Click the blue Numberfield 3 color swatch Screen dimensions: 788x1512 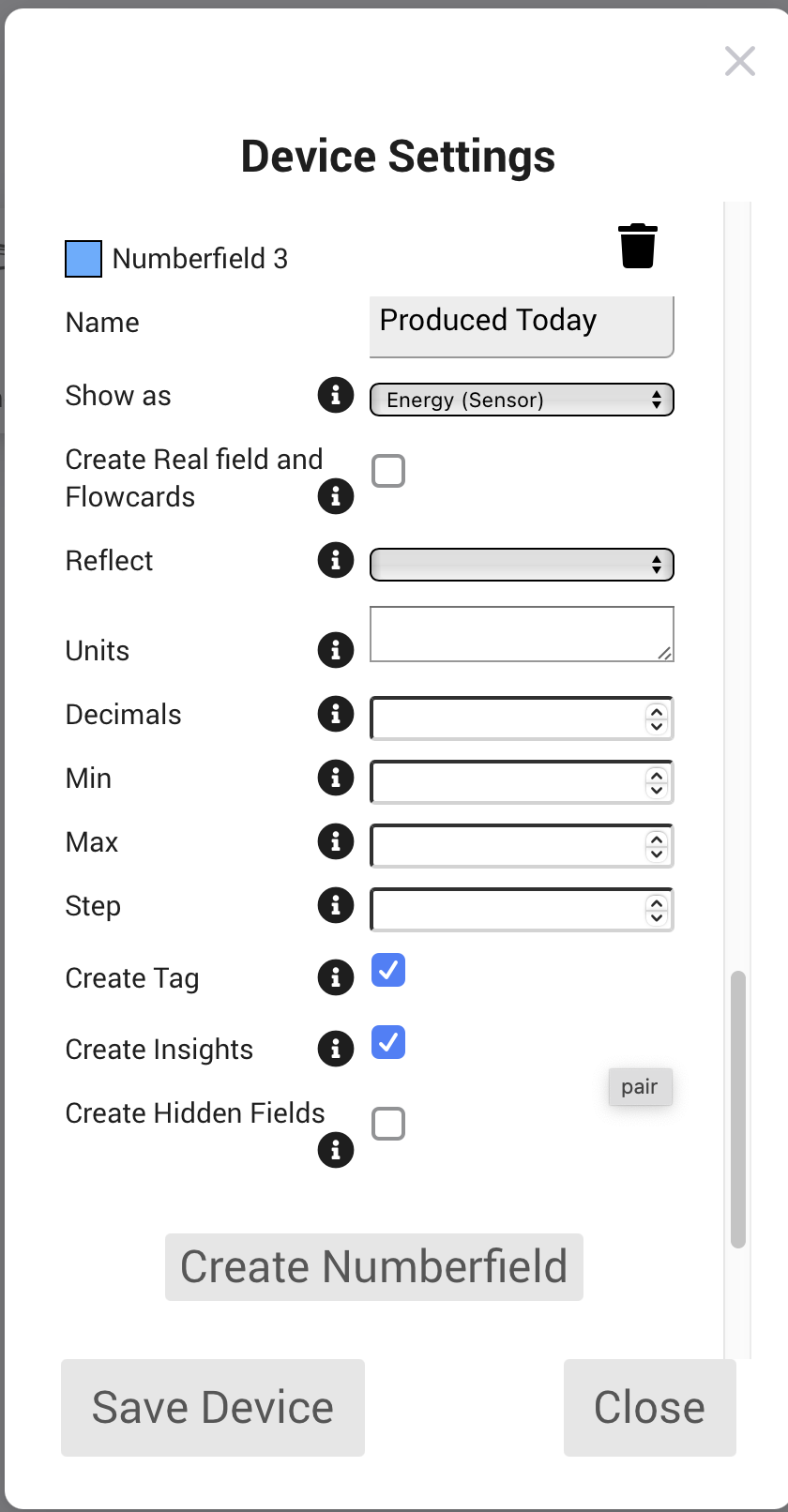click(83, 259)
